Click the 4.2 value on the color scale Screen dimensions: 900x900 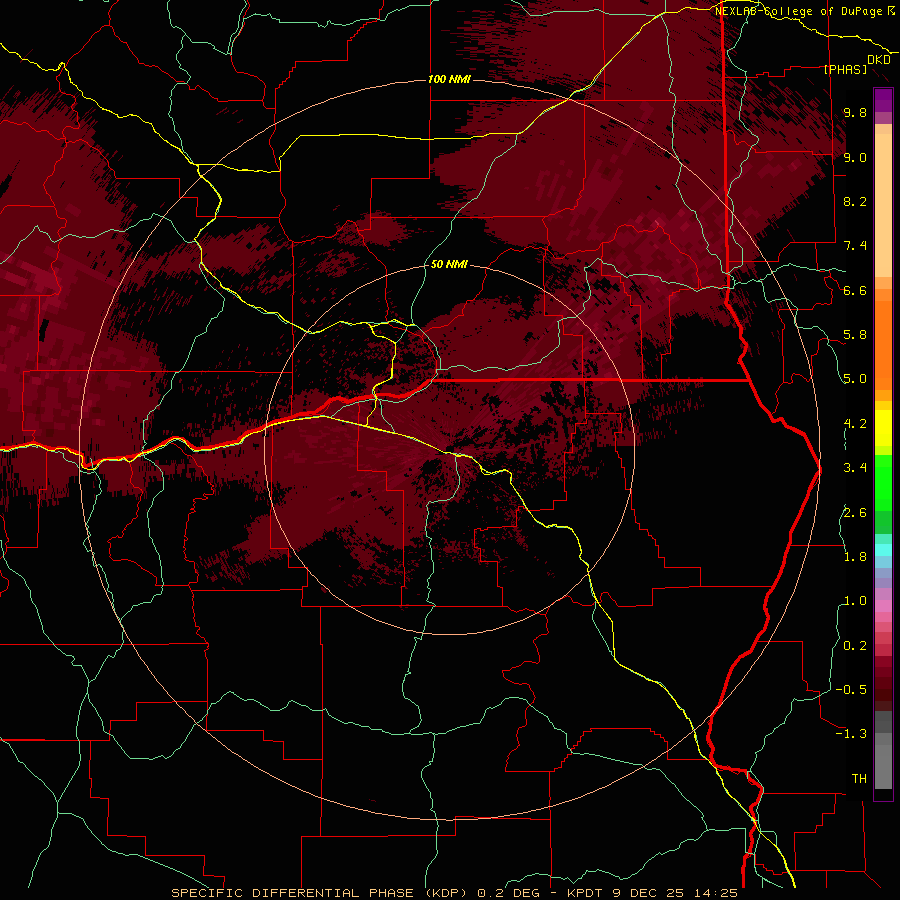[x=855, y=424]
